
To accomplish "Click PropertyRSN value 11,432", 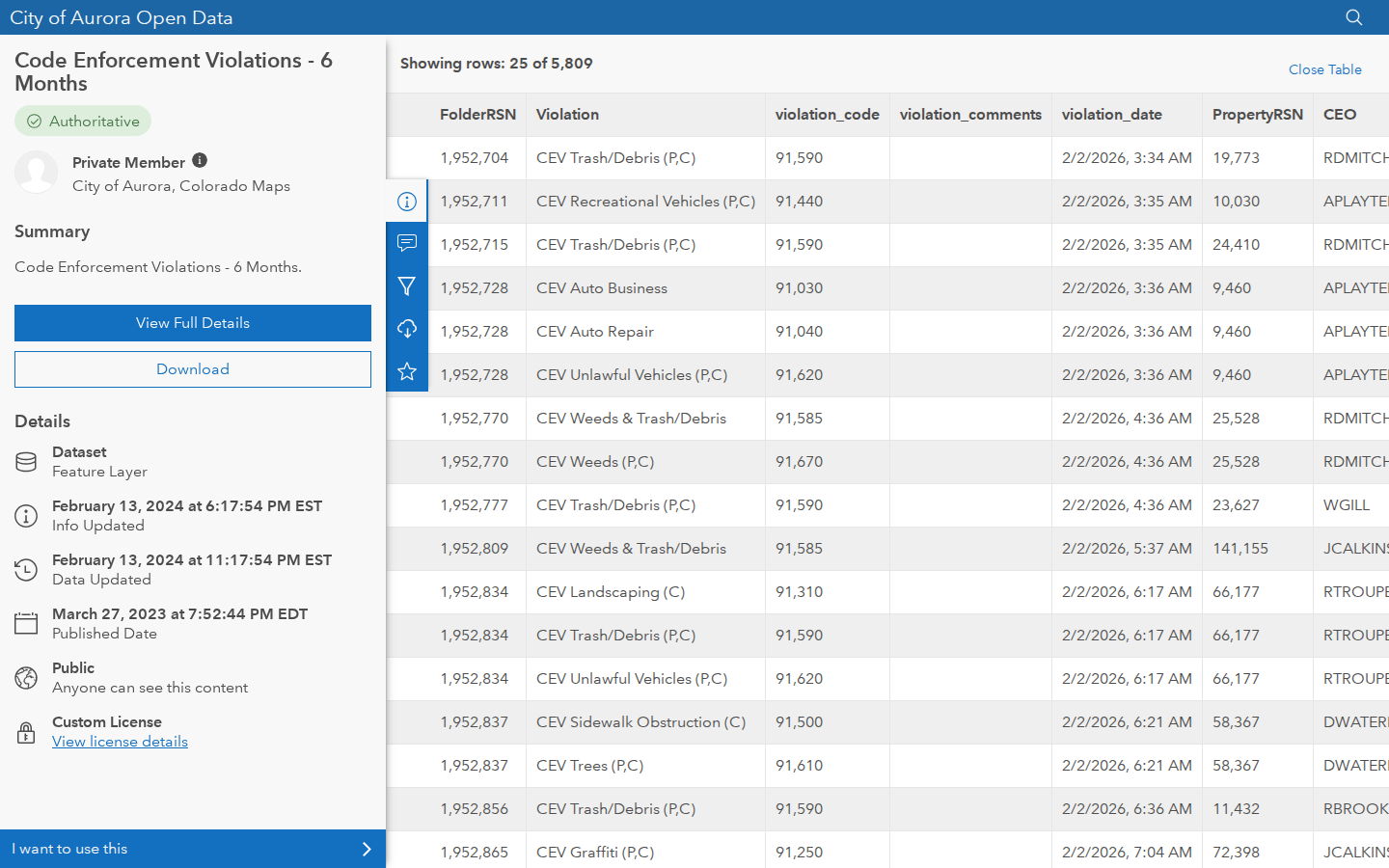I will (x=1236, y=809).
